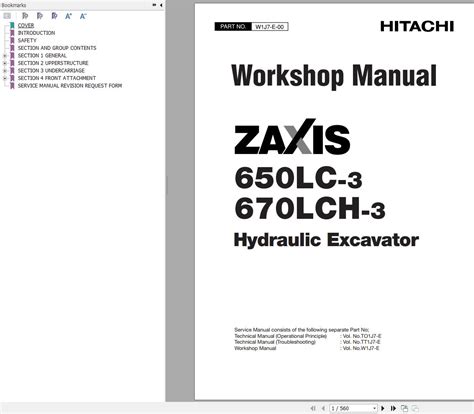The image size is (474, 414).
Task: Expand the SECTION 3 UNDERCARRIAGE bookmark
Action: point(5,71)
